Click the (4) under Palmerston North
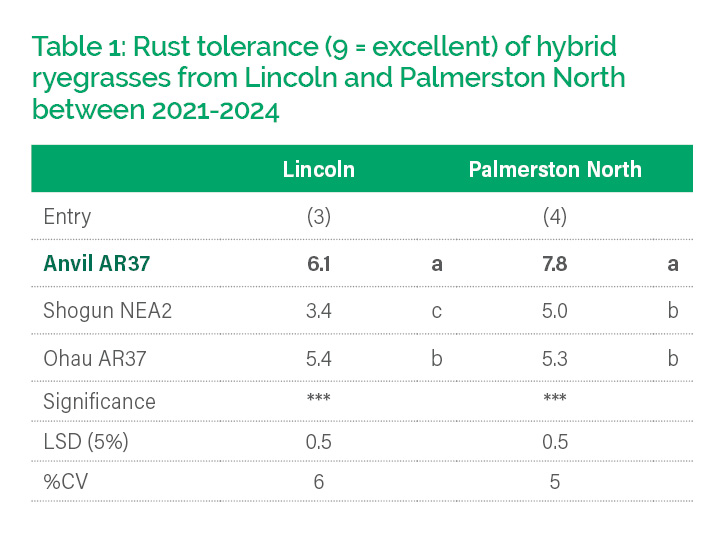This screenshot has width=724, height=535. pyautogui.click(x=555, y=216)
